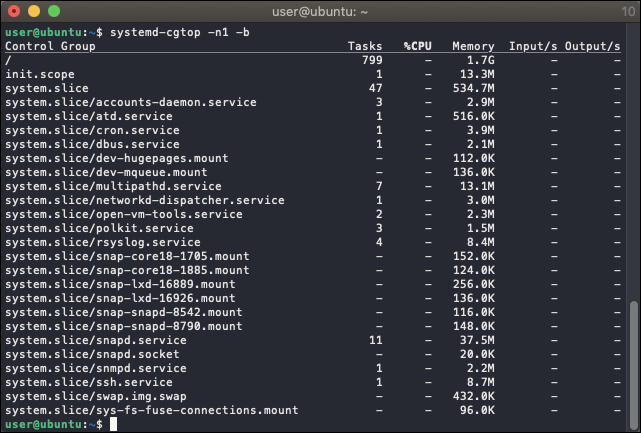Click the 534.7M memory value

pos(473,88)
